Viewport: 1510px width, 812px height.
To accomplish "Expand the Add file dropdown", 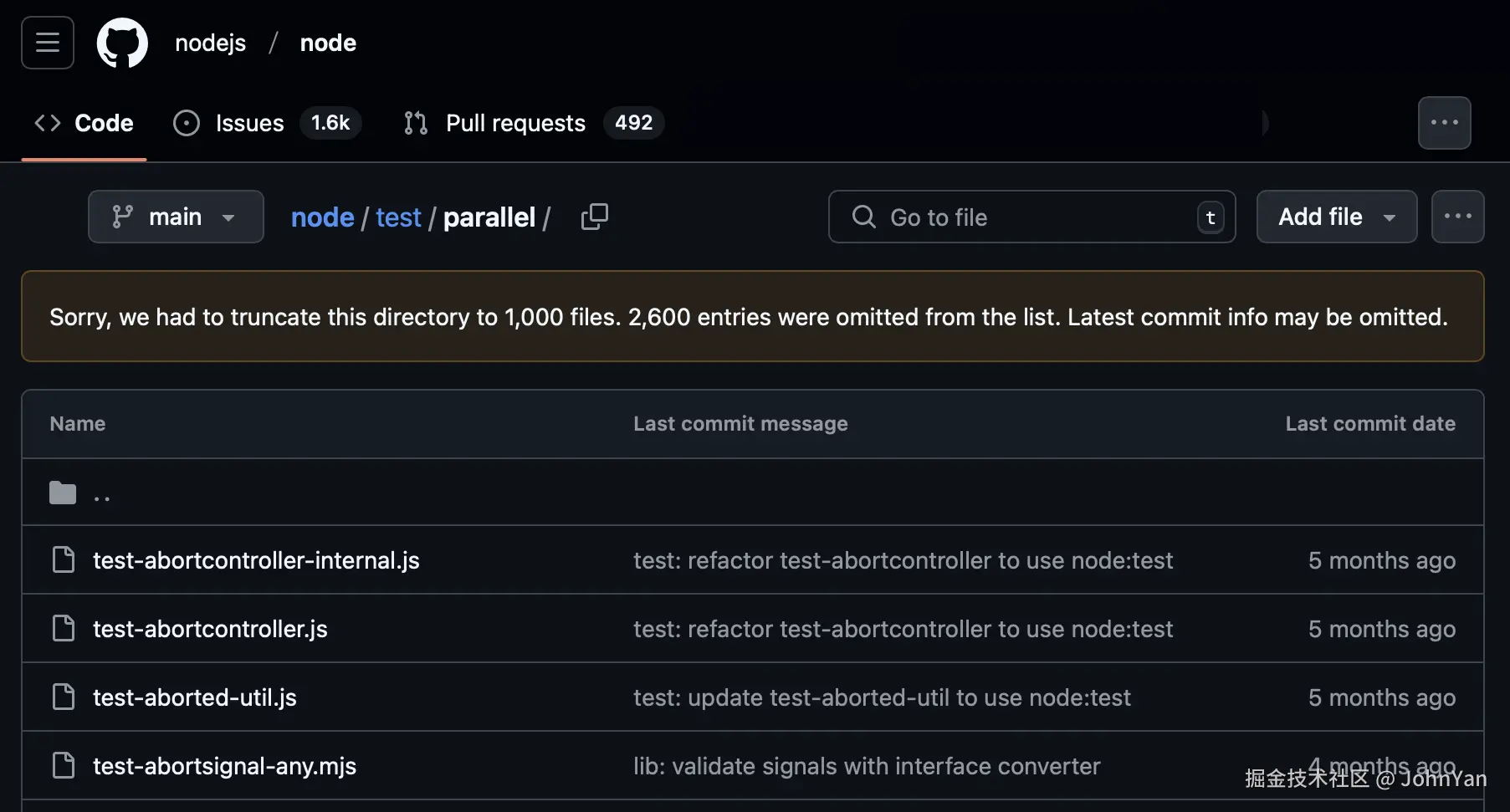I will point(1336,217).
